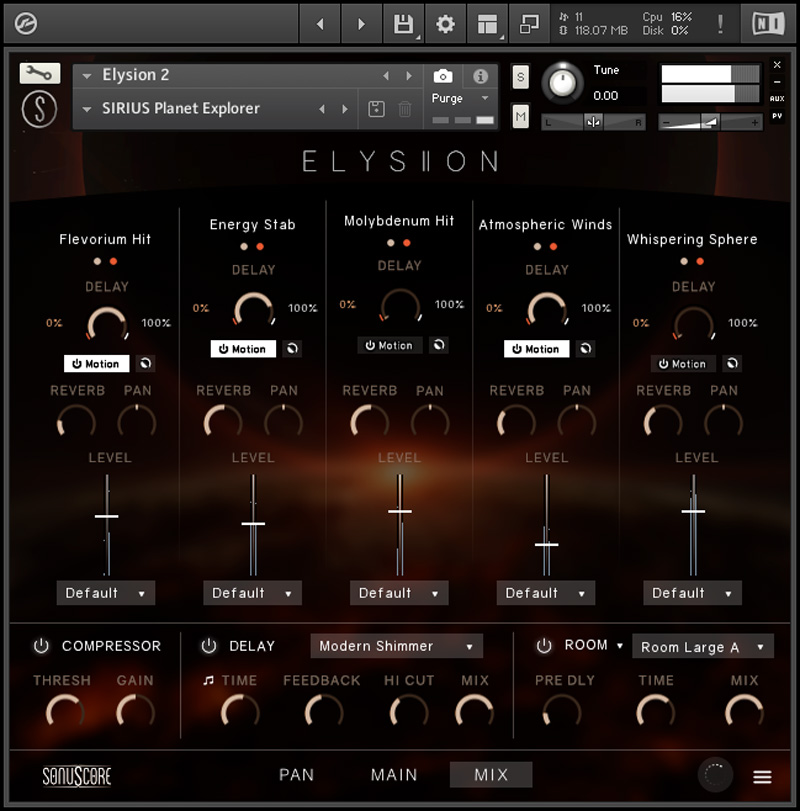Click the PV button
This screenshot has width=800, height=811.
coord(777,116)
